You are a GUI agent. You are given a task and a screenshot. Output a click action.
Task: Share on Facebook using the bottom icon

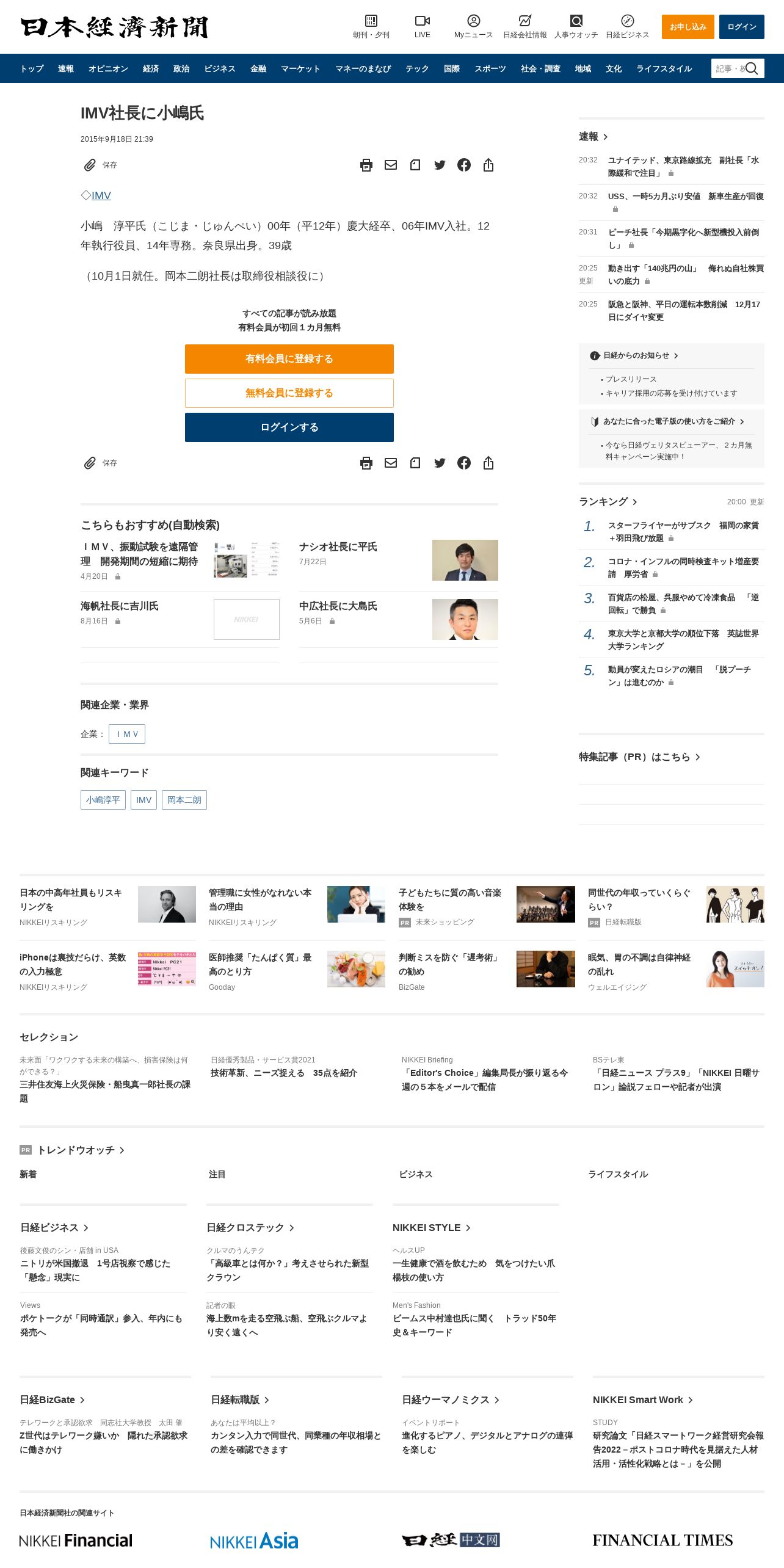tap(464, 463)
